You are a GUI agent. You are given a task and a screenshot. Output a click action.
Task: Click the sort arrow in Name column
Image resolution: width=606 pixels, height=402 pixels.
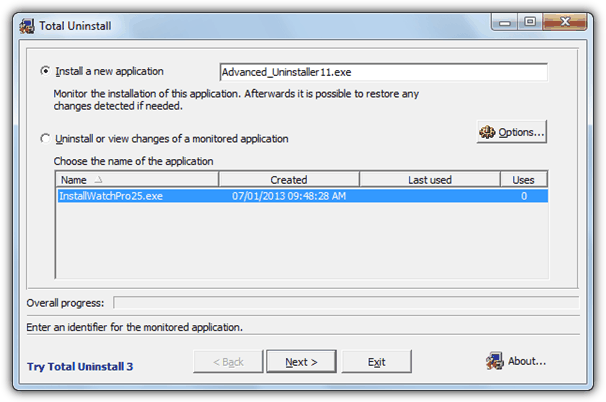click(100, 180)
